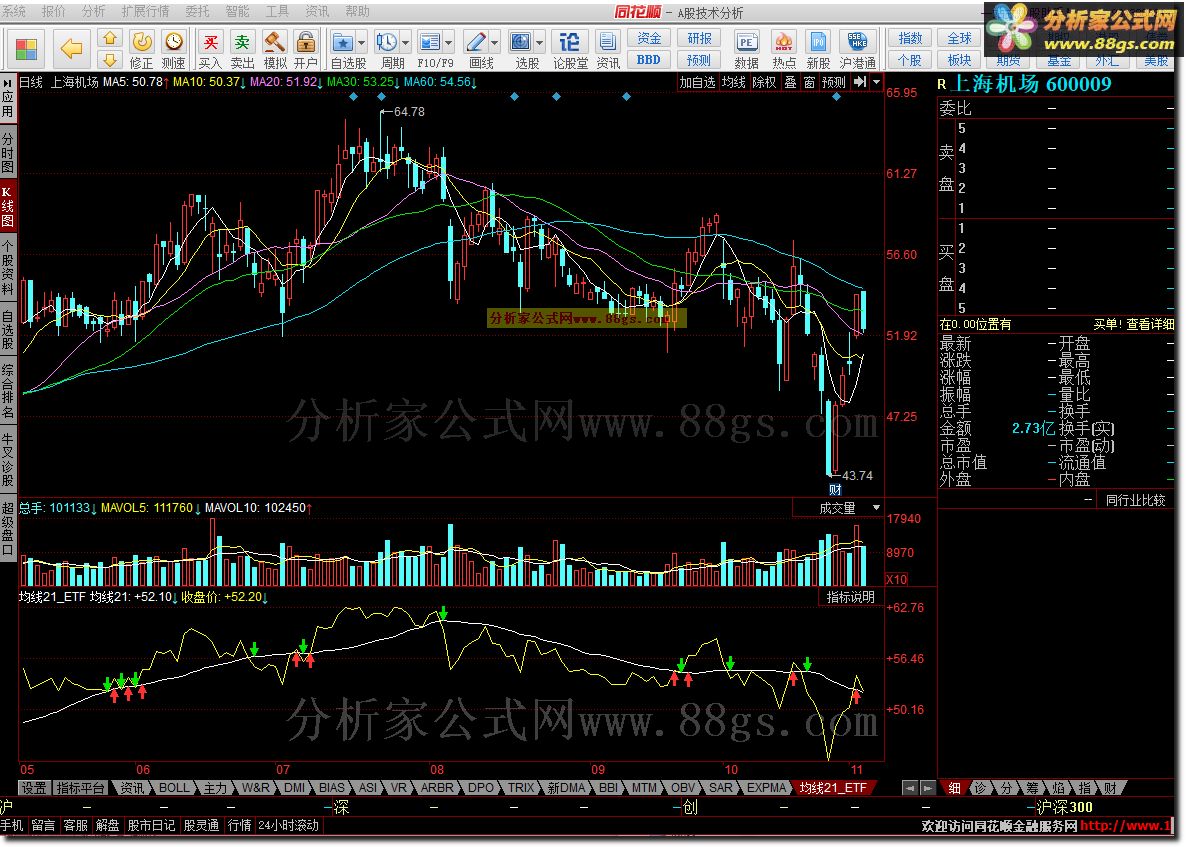This screenshot has width=1186, height=847.
Task: Expand the 画线 dropdown arrow
Action: coord(495,42)
